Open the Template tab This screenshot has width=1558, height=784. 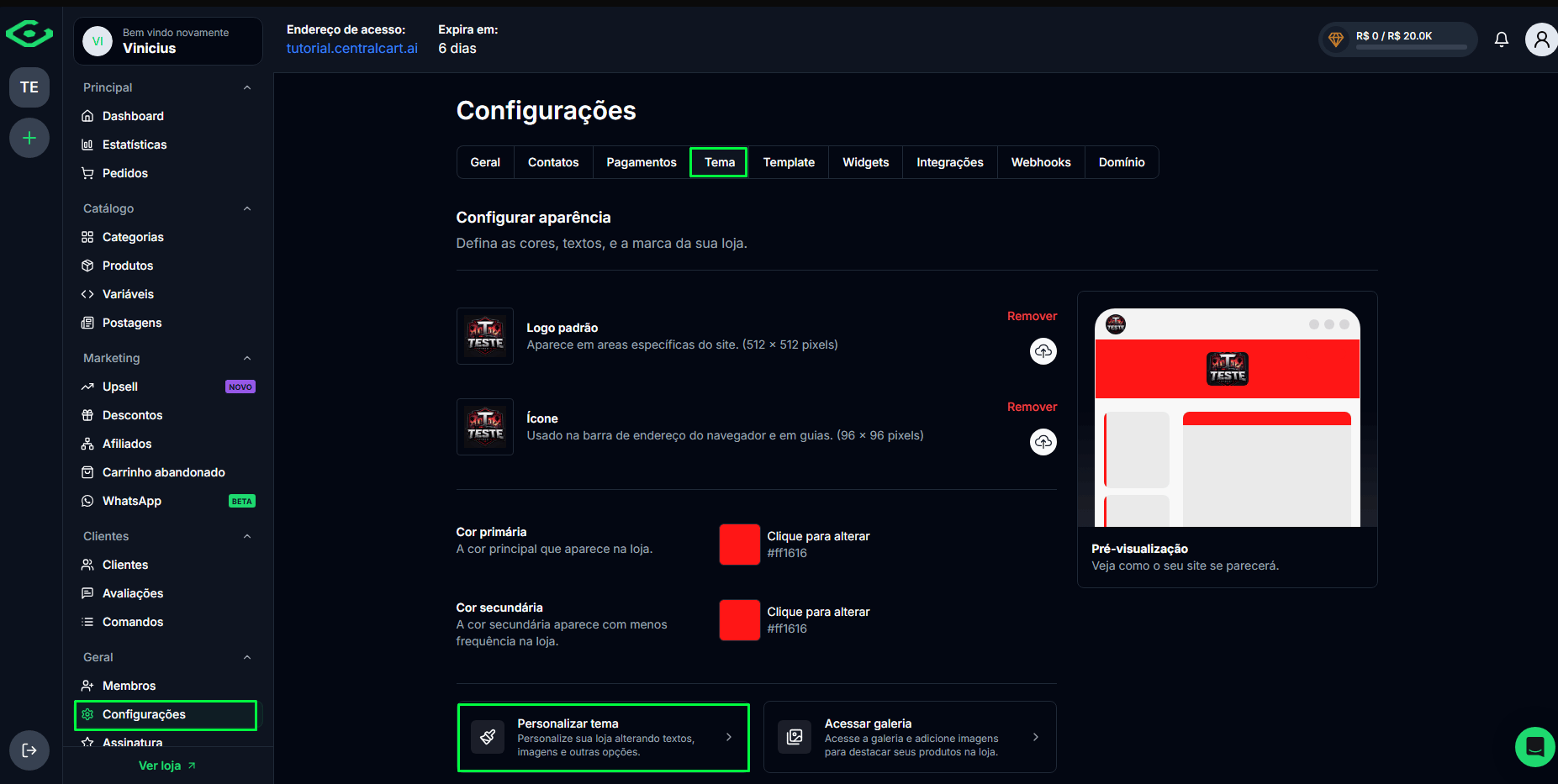789,162
